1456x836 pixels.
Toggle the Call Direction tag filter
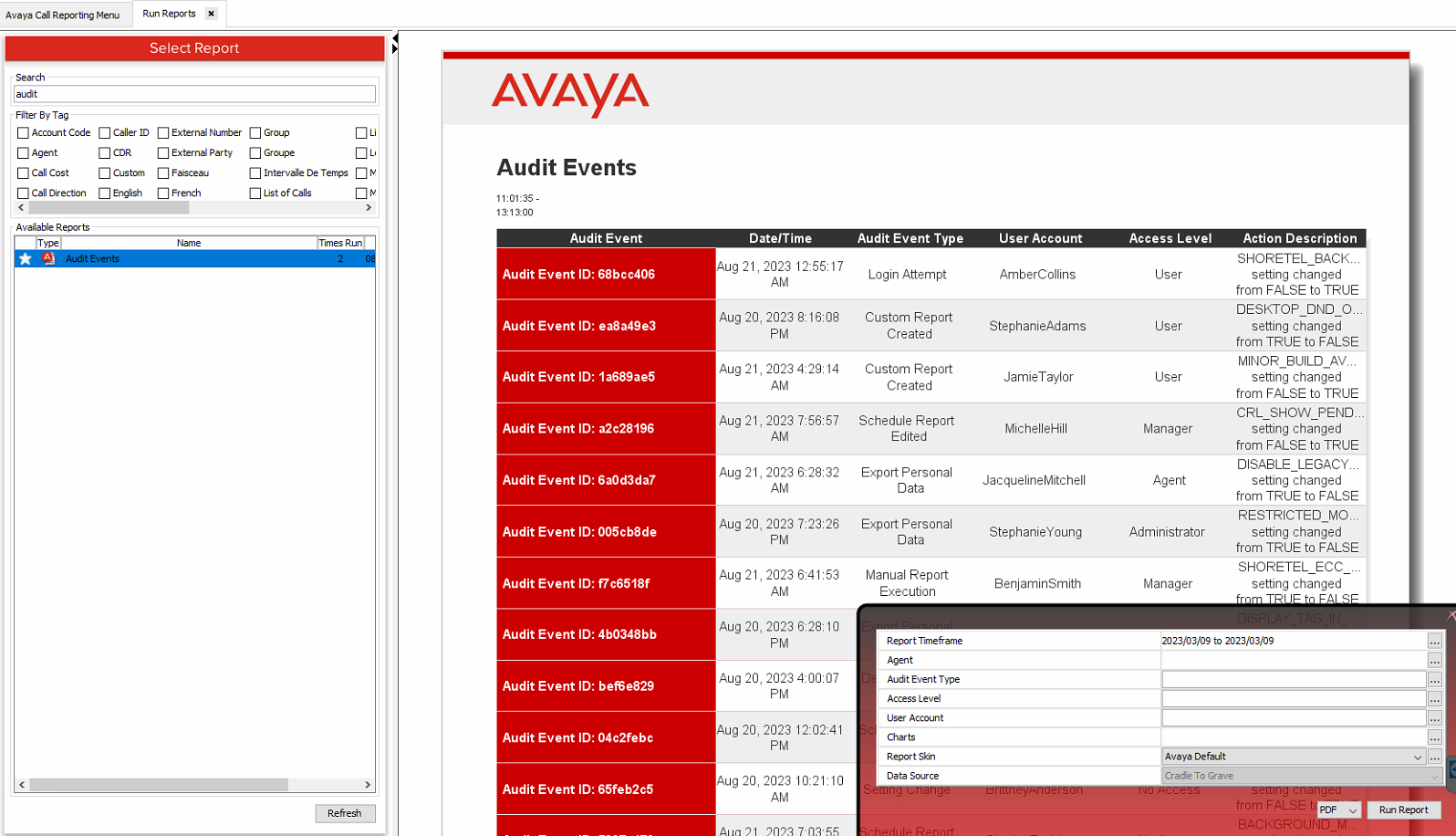[x=23, y=193]
